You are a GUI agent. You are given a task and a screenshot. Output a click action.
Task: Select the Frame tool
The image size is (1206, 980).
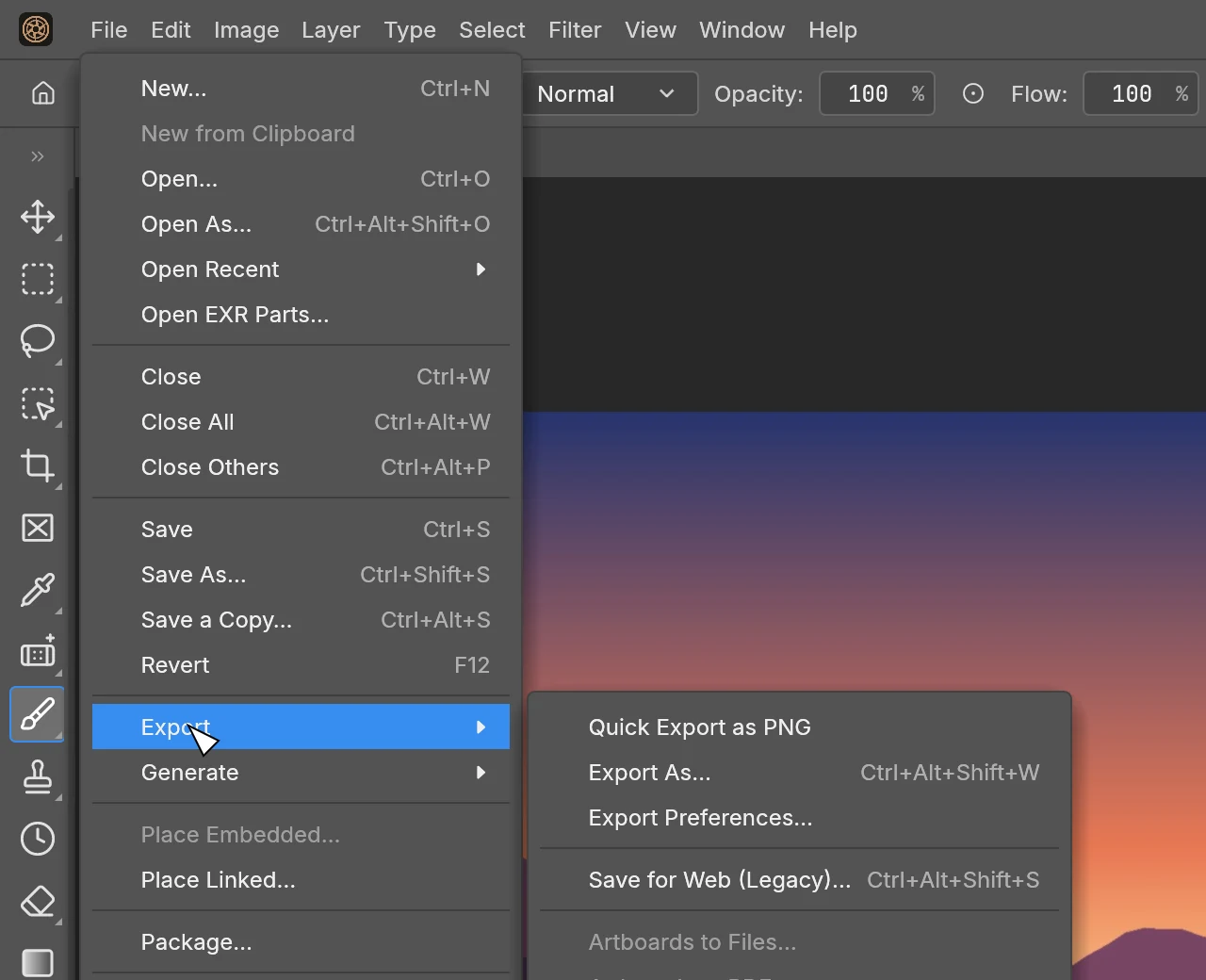pos(38,528)
